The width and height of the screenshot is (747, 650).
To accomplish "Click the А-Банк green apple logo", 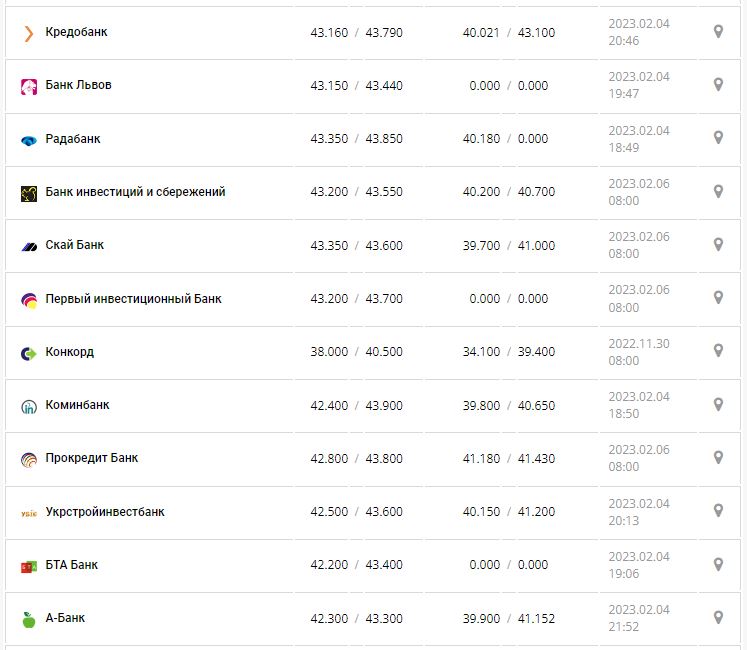I will [x=28, y=620].
